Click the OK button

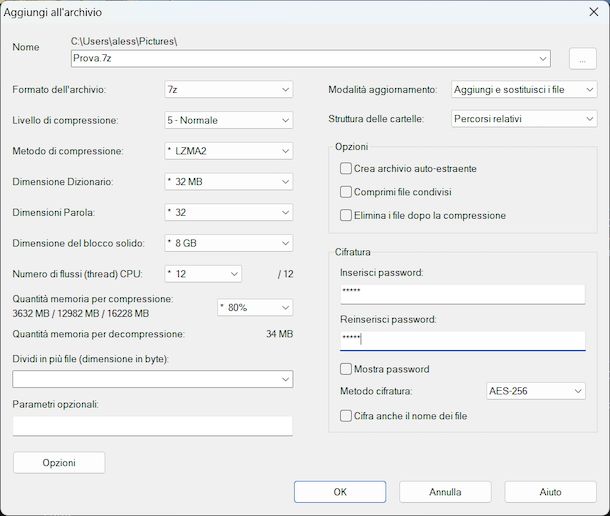340,492
